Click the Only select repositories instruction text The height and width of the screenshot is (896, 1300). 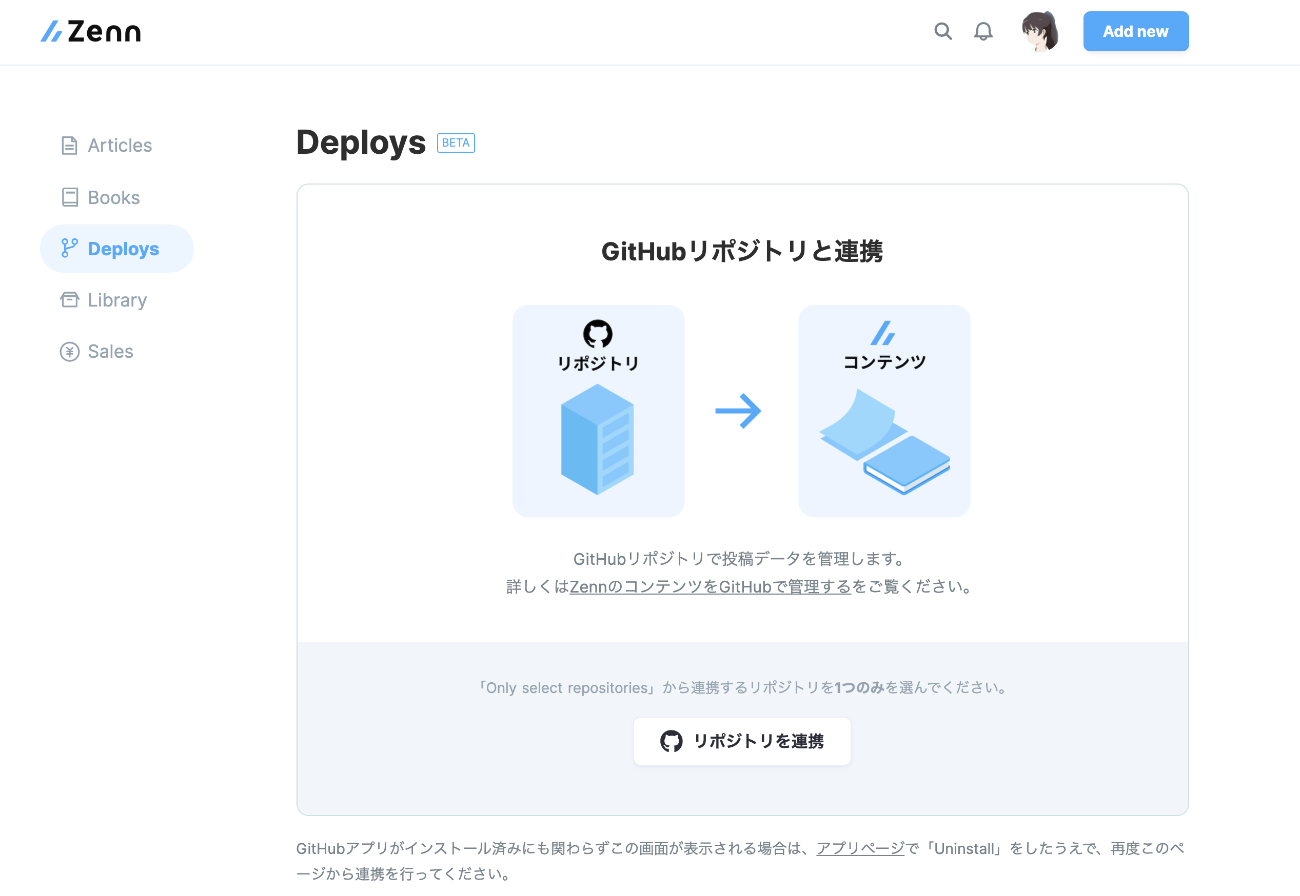pyautogui.click(x=742, y=688)
